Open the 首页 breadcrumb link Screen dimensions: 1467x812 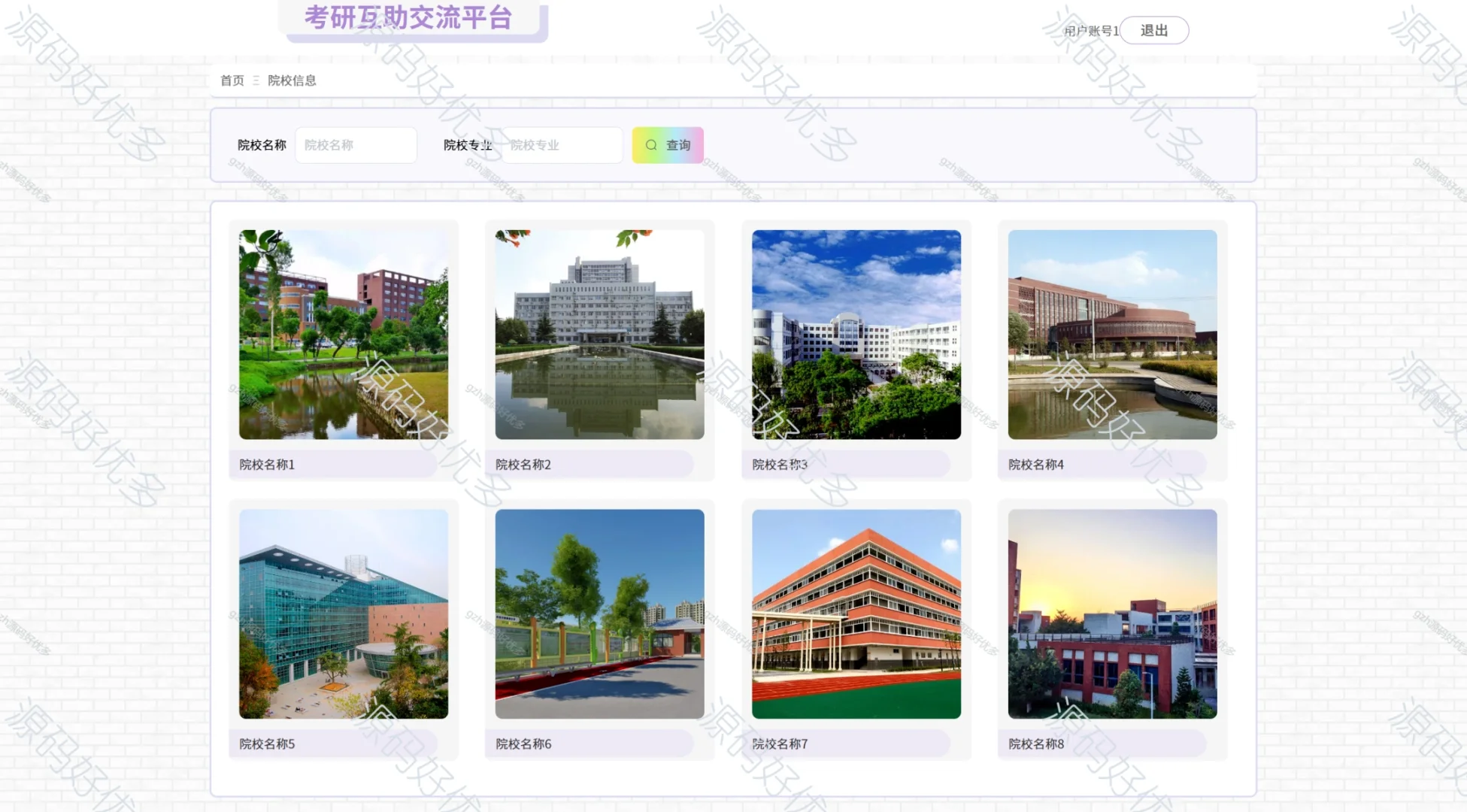click(x=231, y=80)
